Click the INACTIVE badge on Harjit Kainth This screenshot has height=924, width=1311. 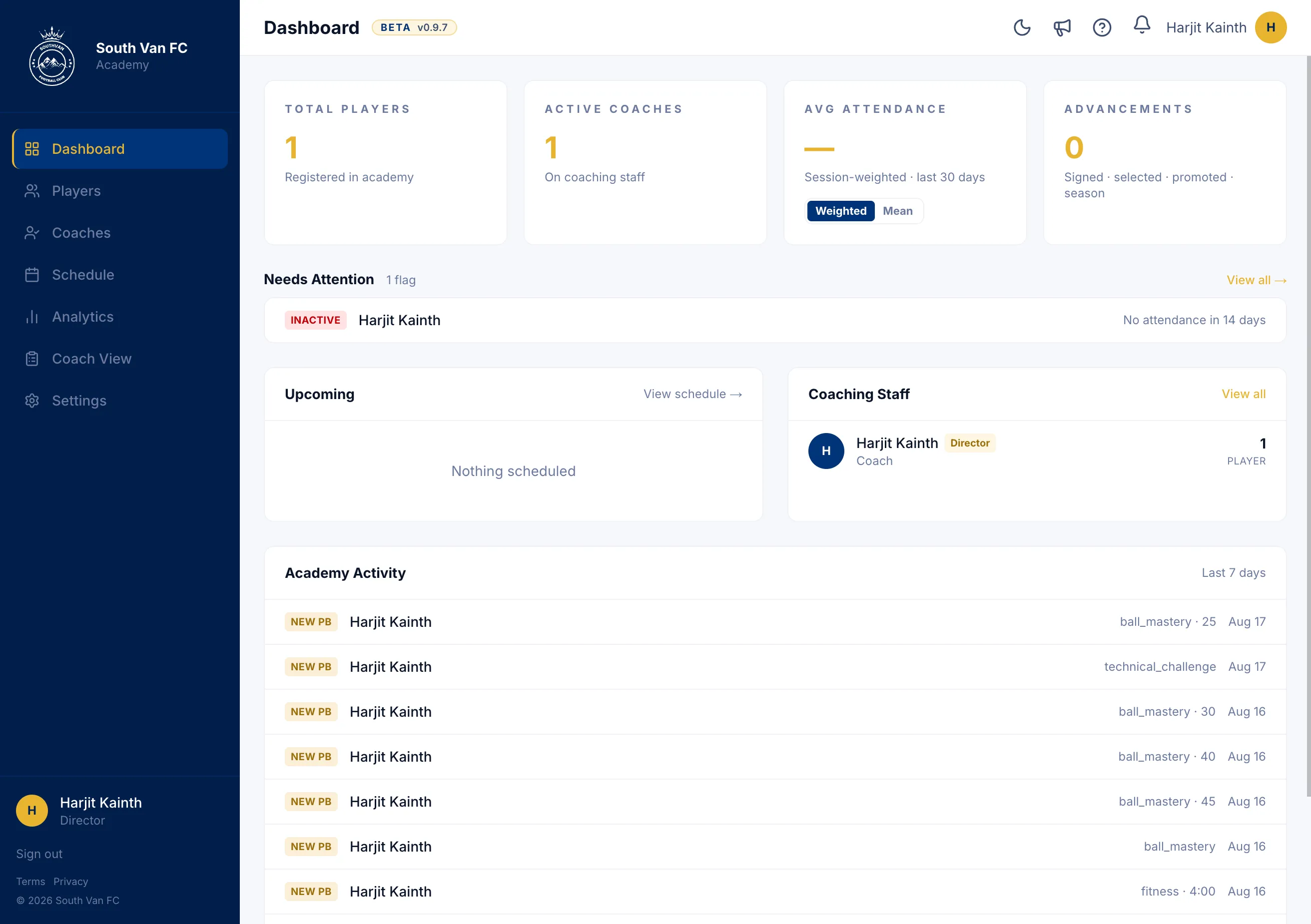pos(315,320)
